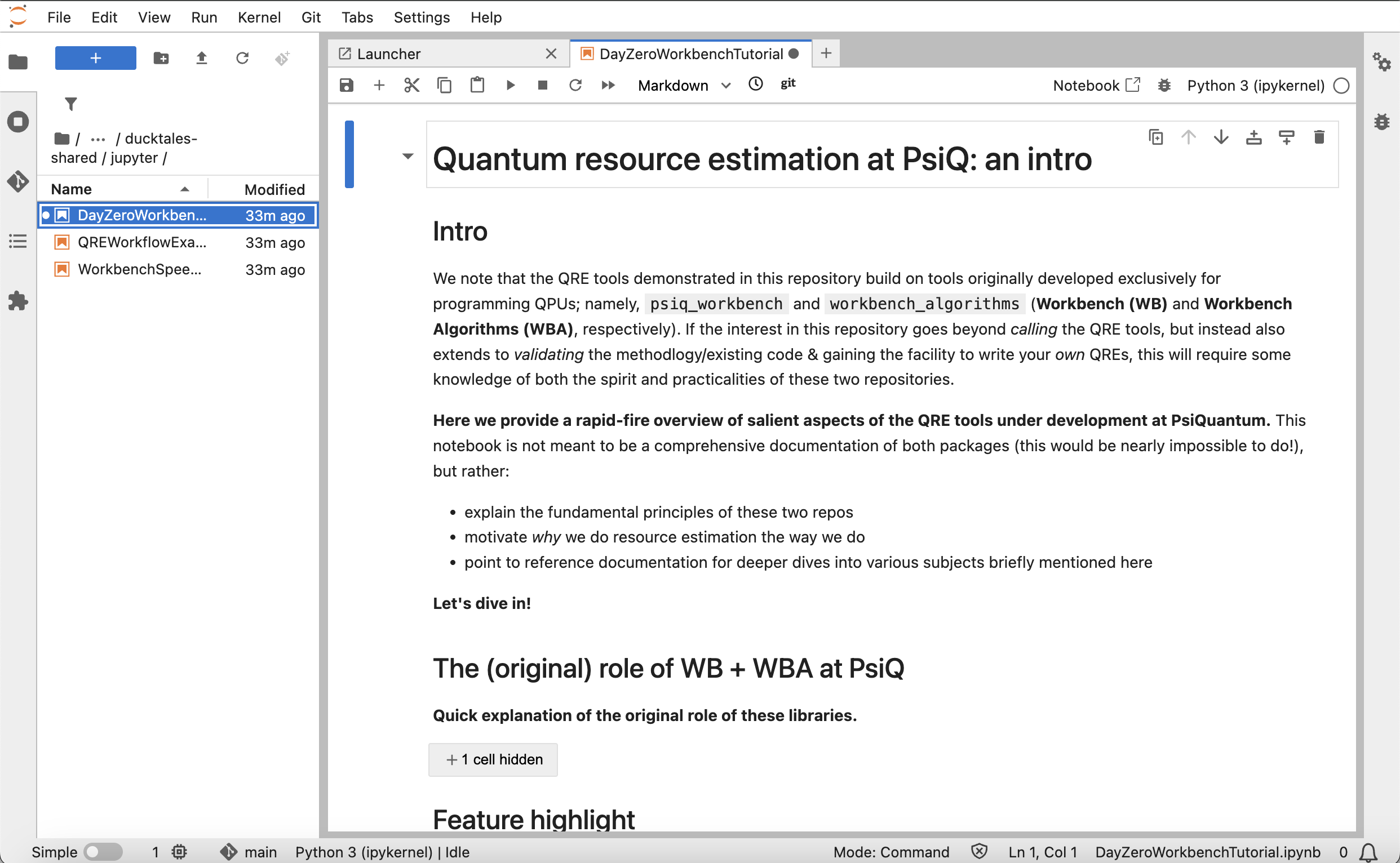Open the Tabs menu
Viewport: 1400px width, 863px height.
click(x=357, y=17)
